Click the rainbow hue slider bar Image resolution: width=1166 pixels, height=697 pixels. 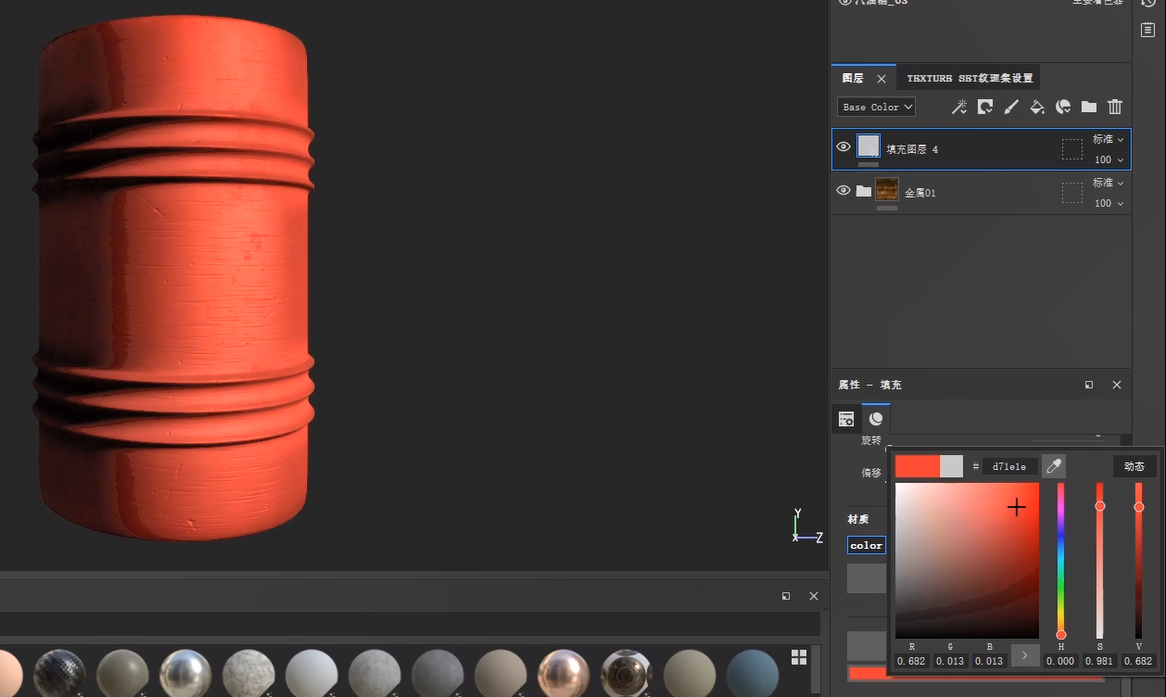coord(1061,560)
